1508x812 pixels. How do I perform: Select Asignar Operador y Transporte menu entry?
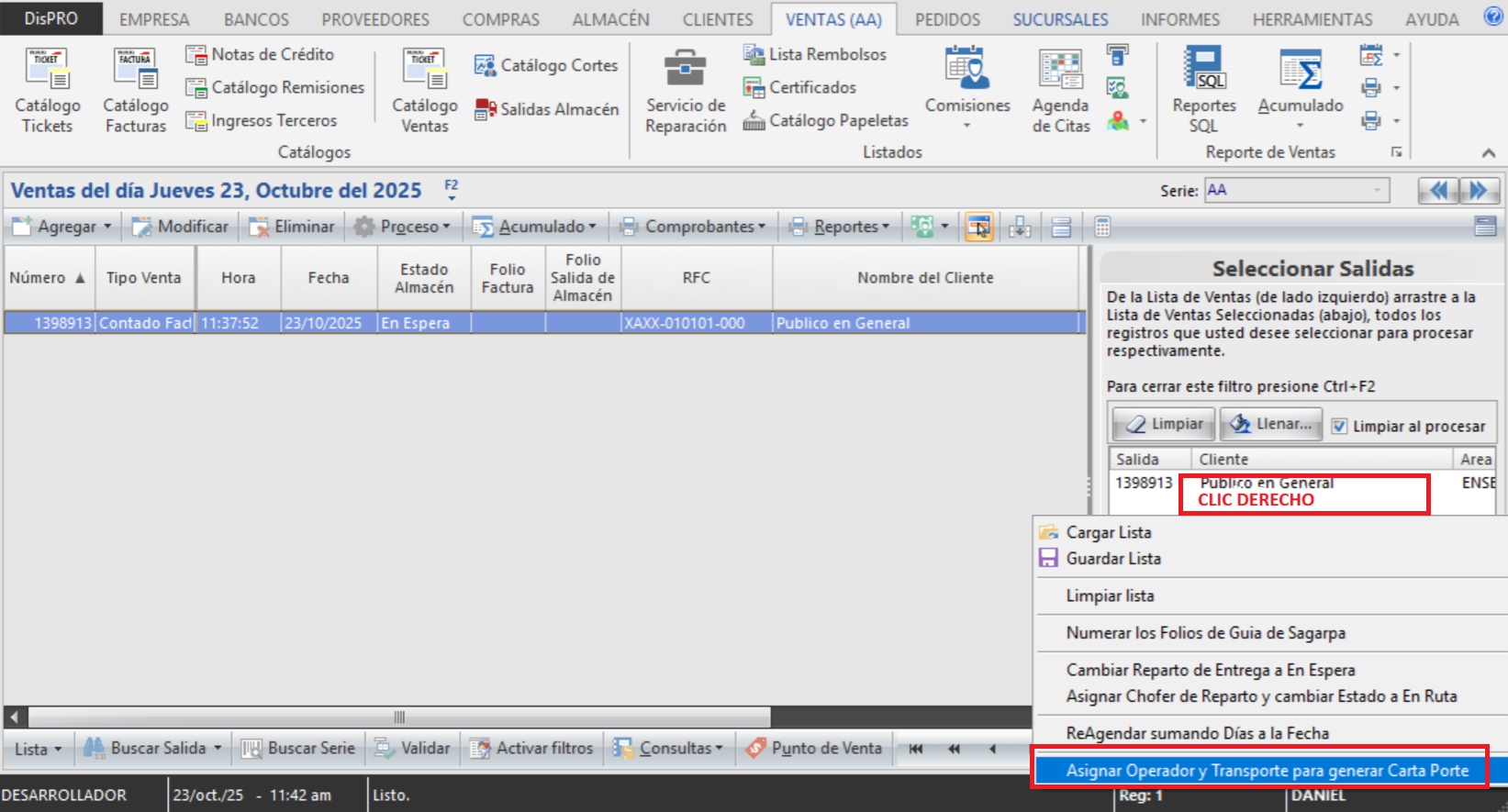tap(1267, 771)
